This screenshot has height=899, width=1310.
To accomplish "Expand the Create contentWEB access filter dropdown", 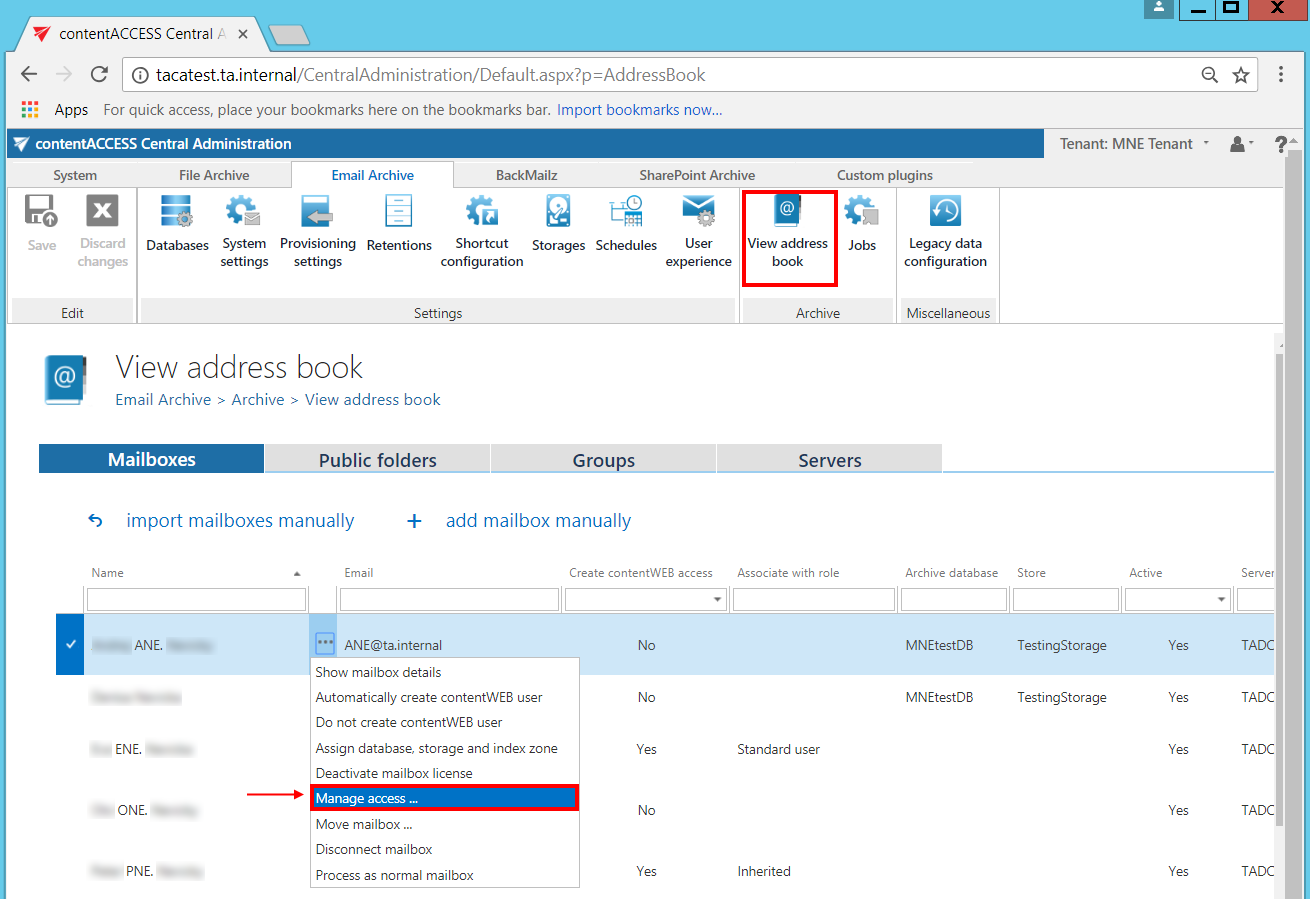I will [717, 600].
